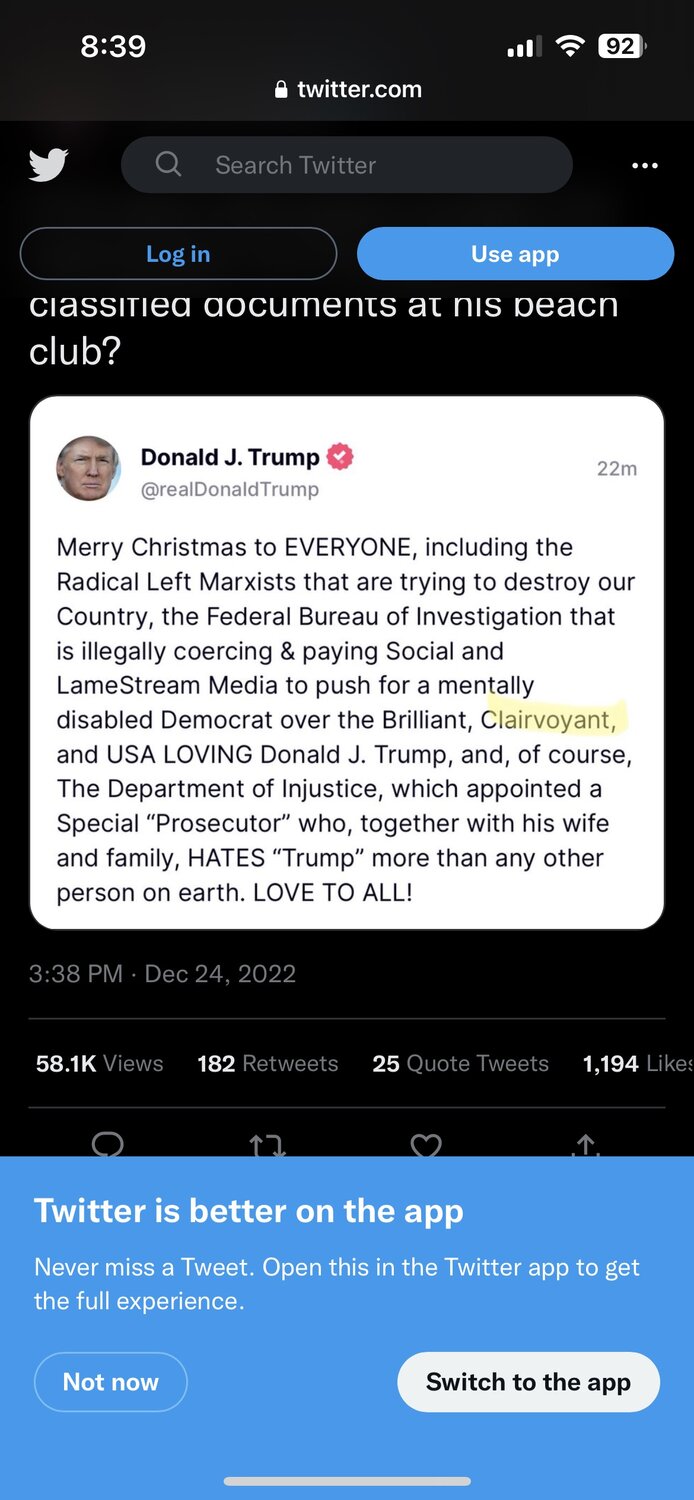Click the like heart icon

pos(426,1146)
